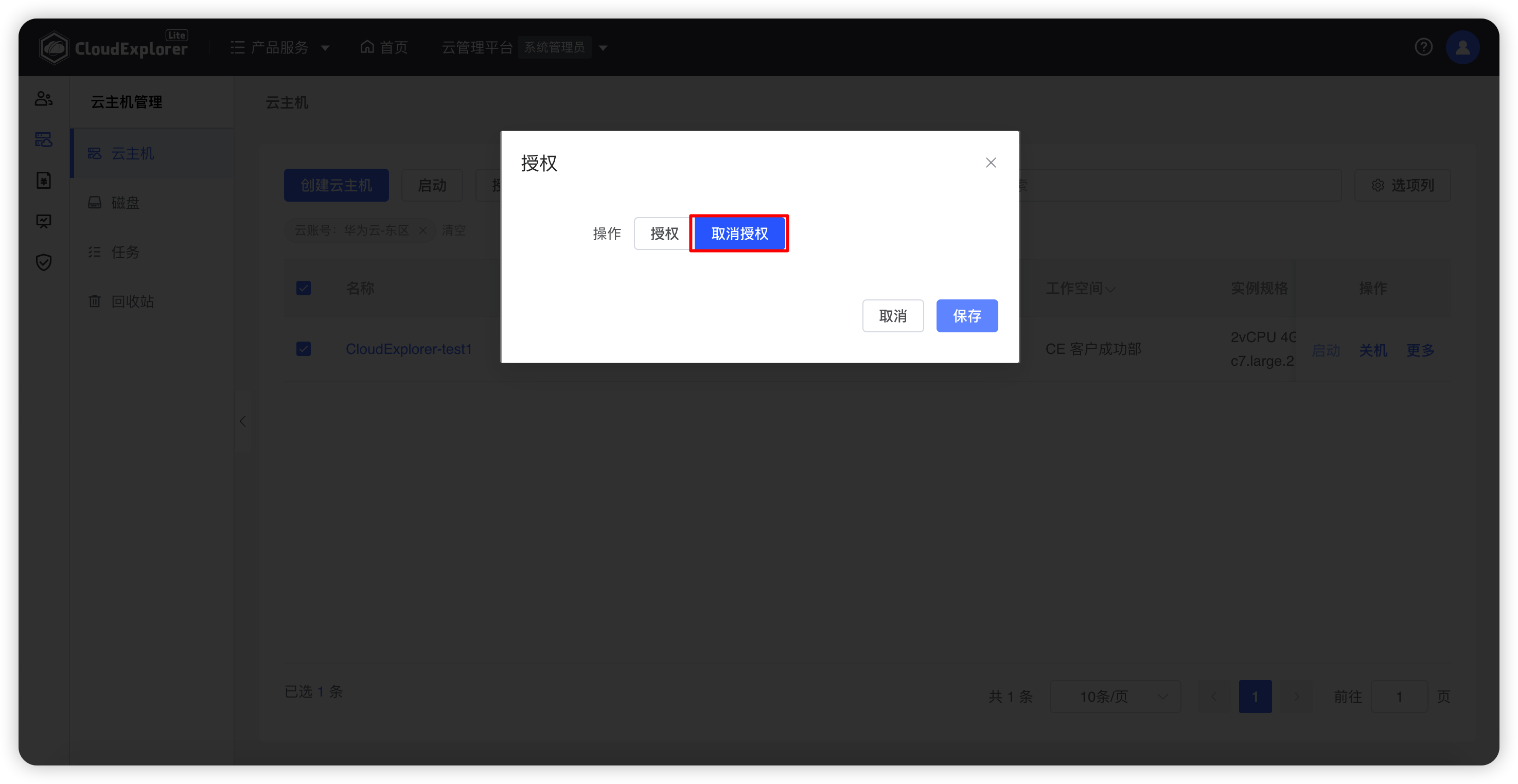The height and width of the screenshot is (784, 1518).
Task: Open the 工作空间 column filter chevron
Action: (x=1111, y=289)
